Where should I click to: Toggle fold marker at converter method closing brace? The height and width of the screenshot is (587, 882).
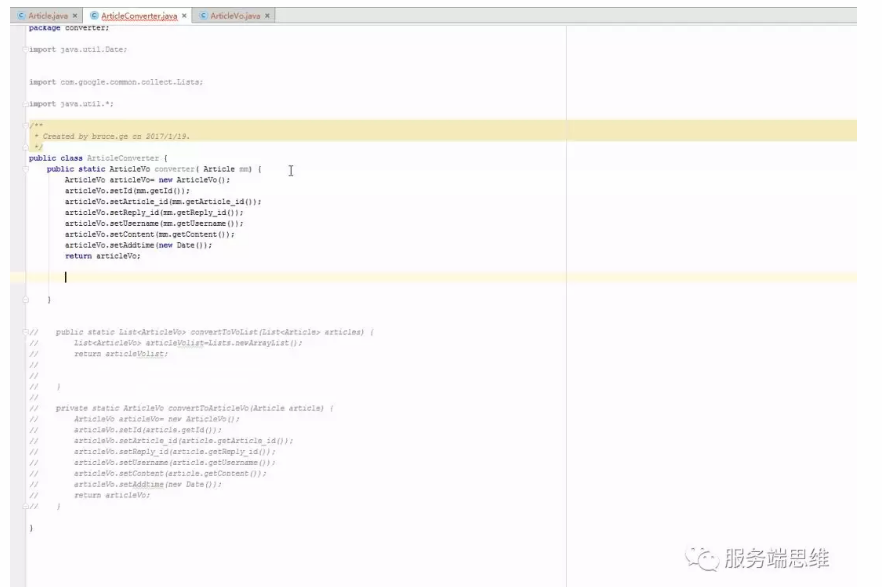pos(25,300)
